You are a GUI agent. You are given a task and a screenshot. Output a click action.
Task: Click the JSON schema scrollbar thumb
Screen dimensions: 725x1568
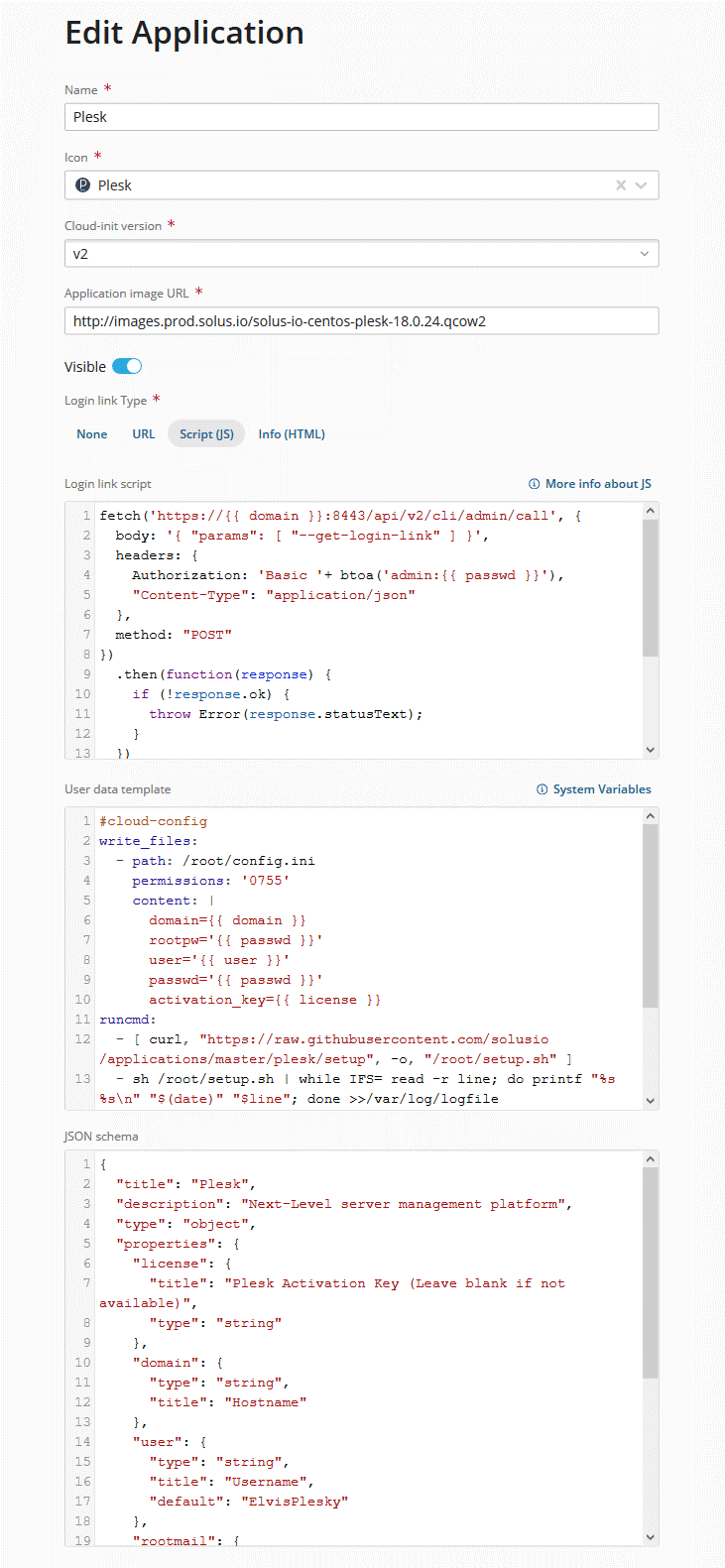pos(651,1273)
